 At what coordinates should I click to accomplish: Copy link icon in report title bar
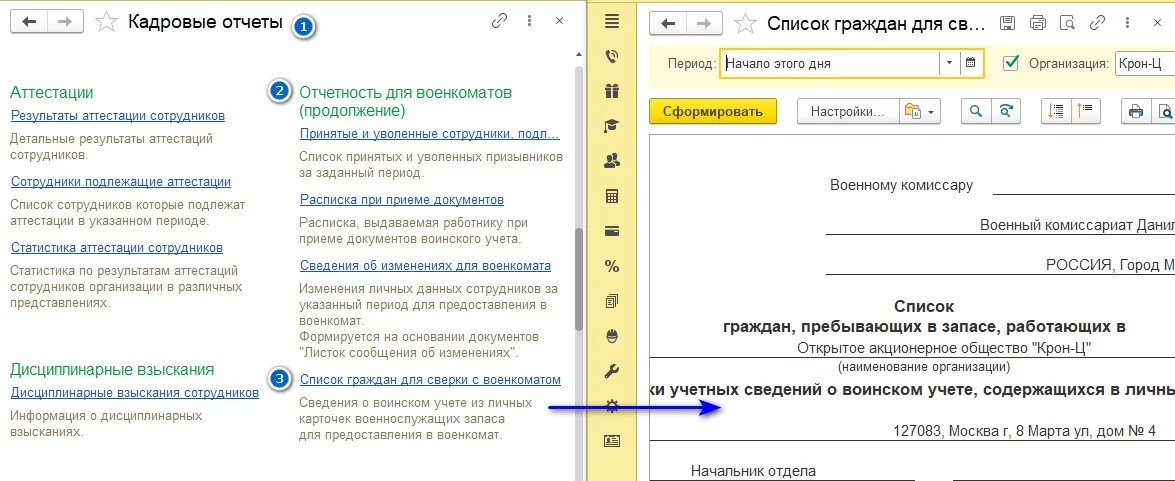(x=1096, y=22)
